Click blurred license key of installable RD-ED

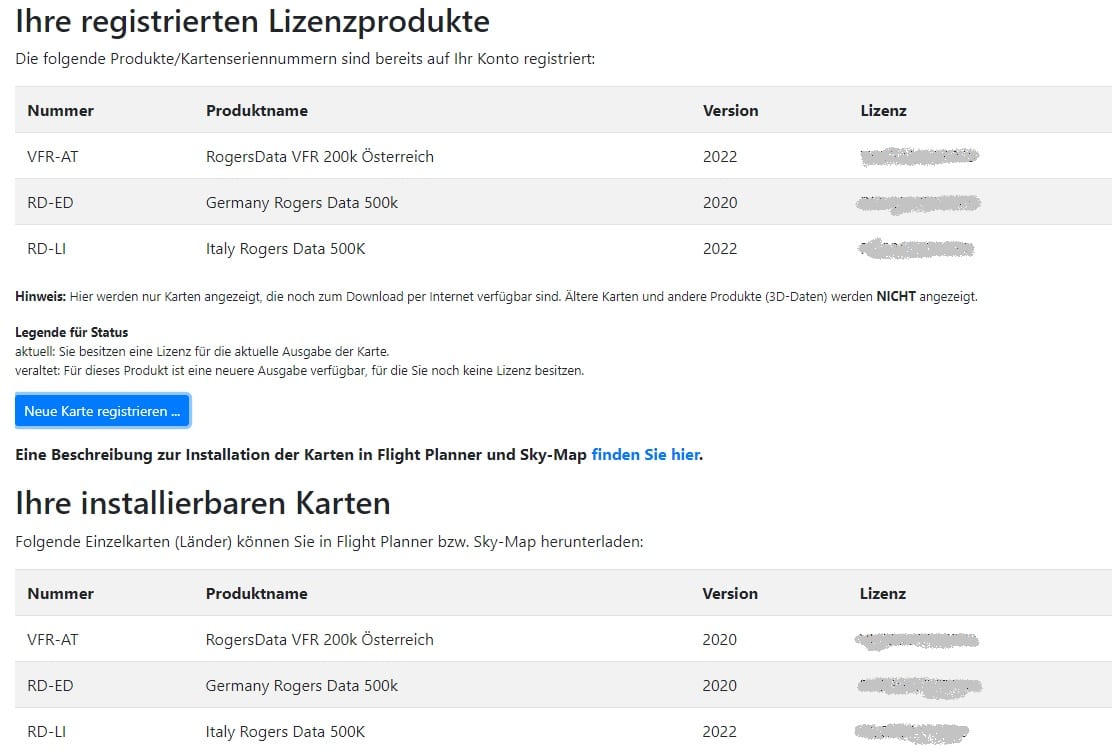pyautogui.click(x=919, y=686)
